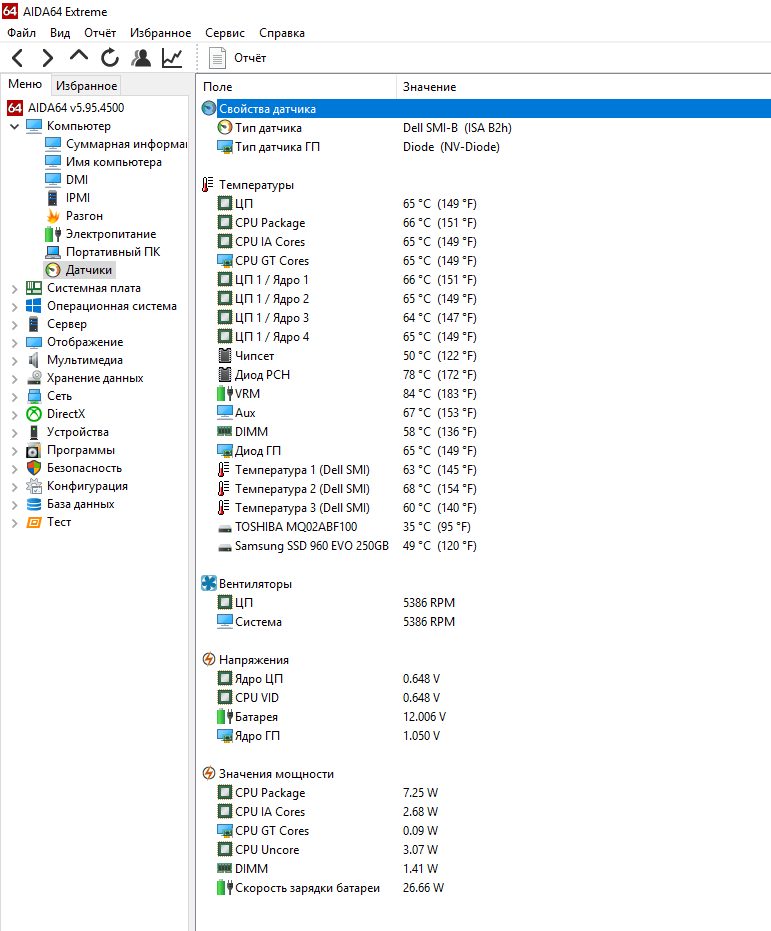Click the Refresh icon in toolbar
Screen dimensions: 771x931
tap(109, 58)
